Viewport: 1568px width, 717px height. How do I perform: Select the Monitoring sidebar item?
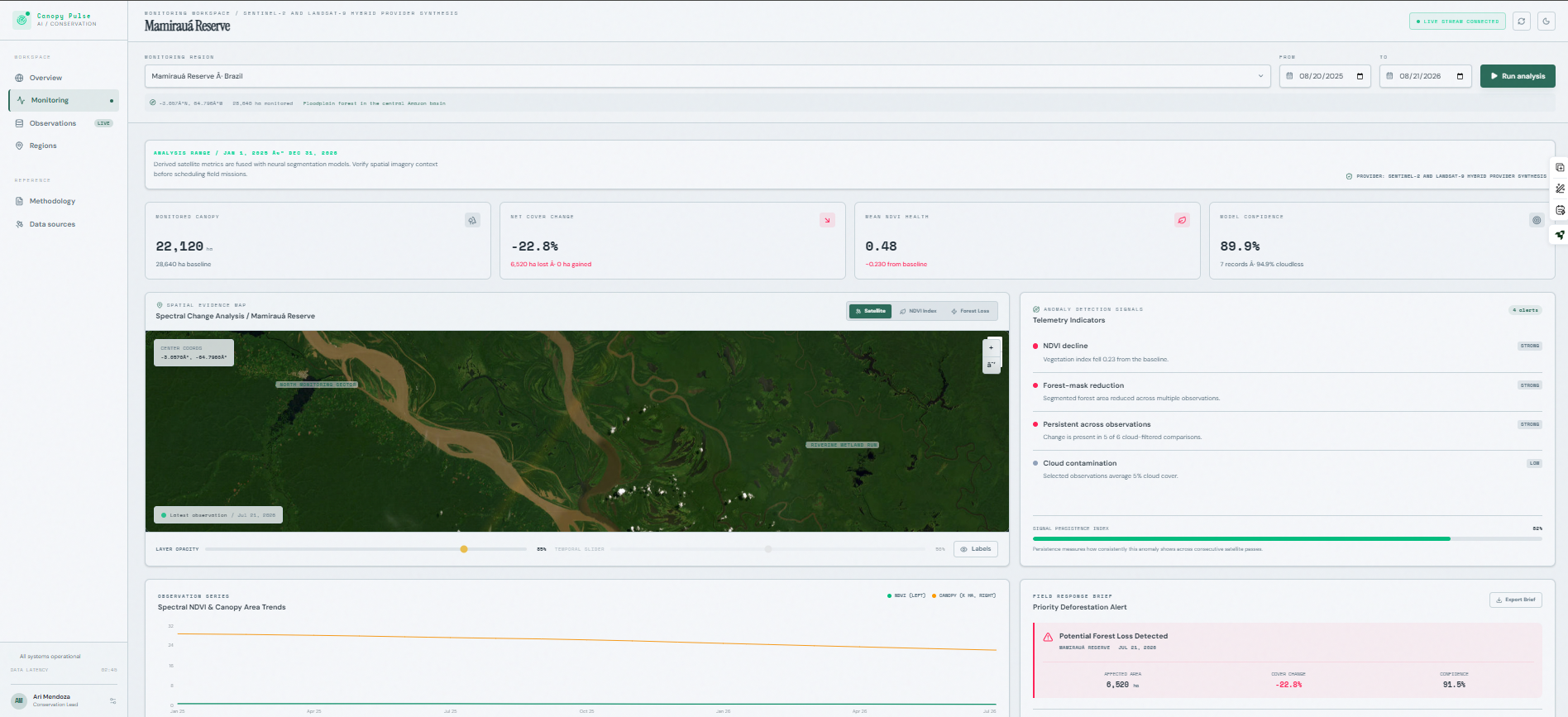tap(64, 100)
